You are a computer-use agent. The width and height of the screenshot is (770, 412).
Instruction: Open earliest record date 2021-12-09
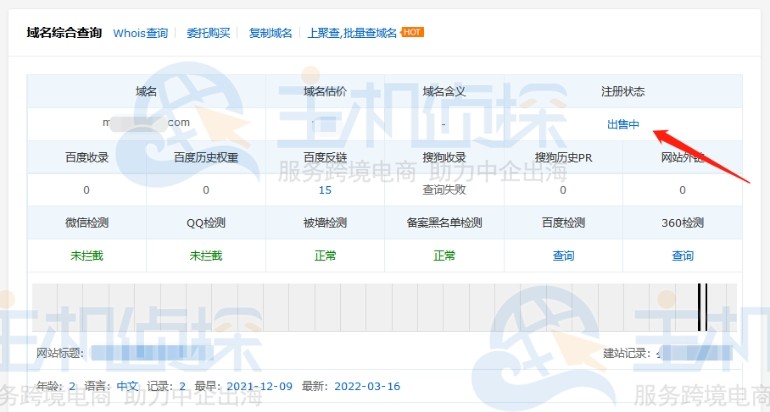pos(259,386)
